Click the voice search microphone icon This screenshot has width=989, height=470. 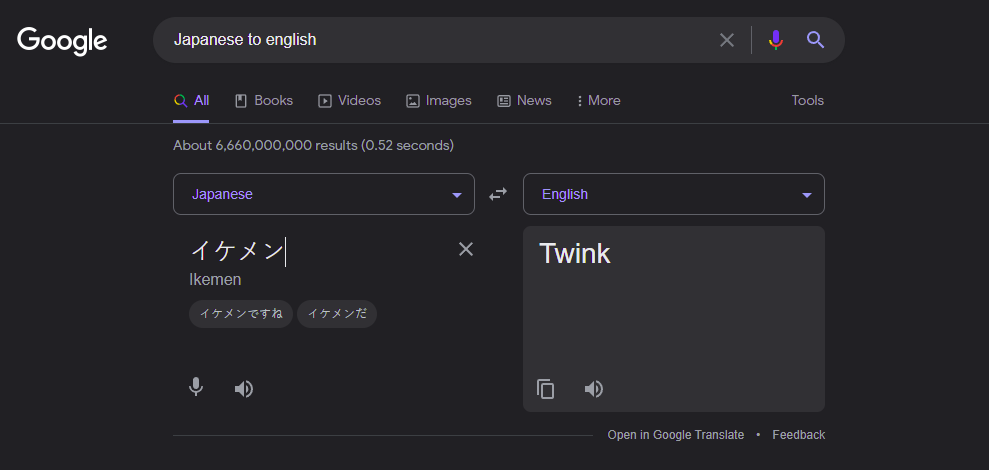click(x=775, y=40)
